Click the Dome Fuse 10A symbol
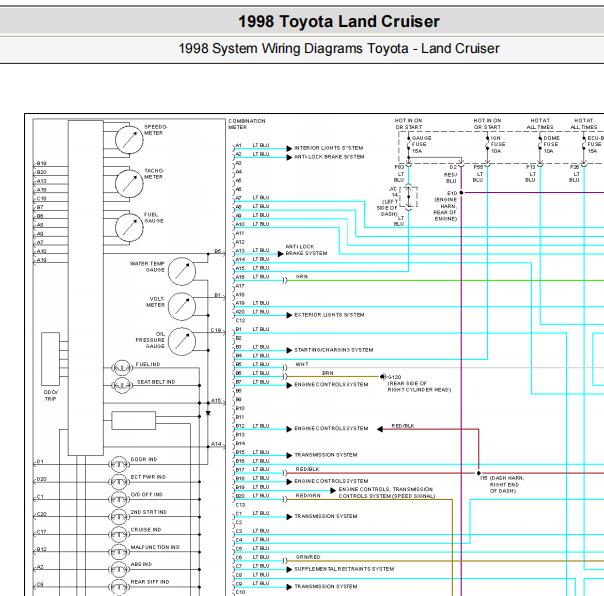The image size is (604, 596). [x=540, y=145]
